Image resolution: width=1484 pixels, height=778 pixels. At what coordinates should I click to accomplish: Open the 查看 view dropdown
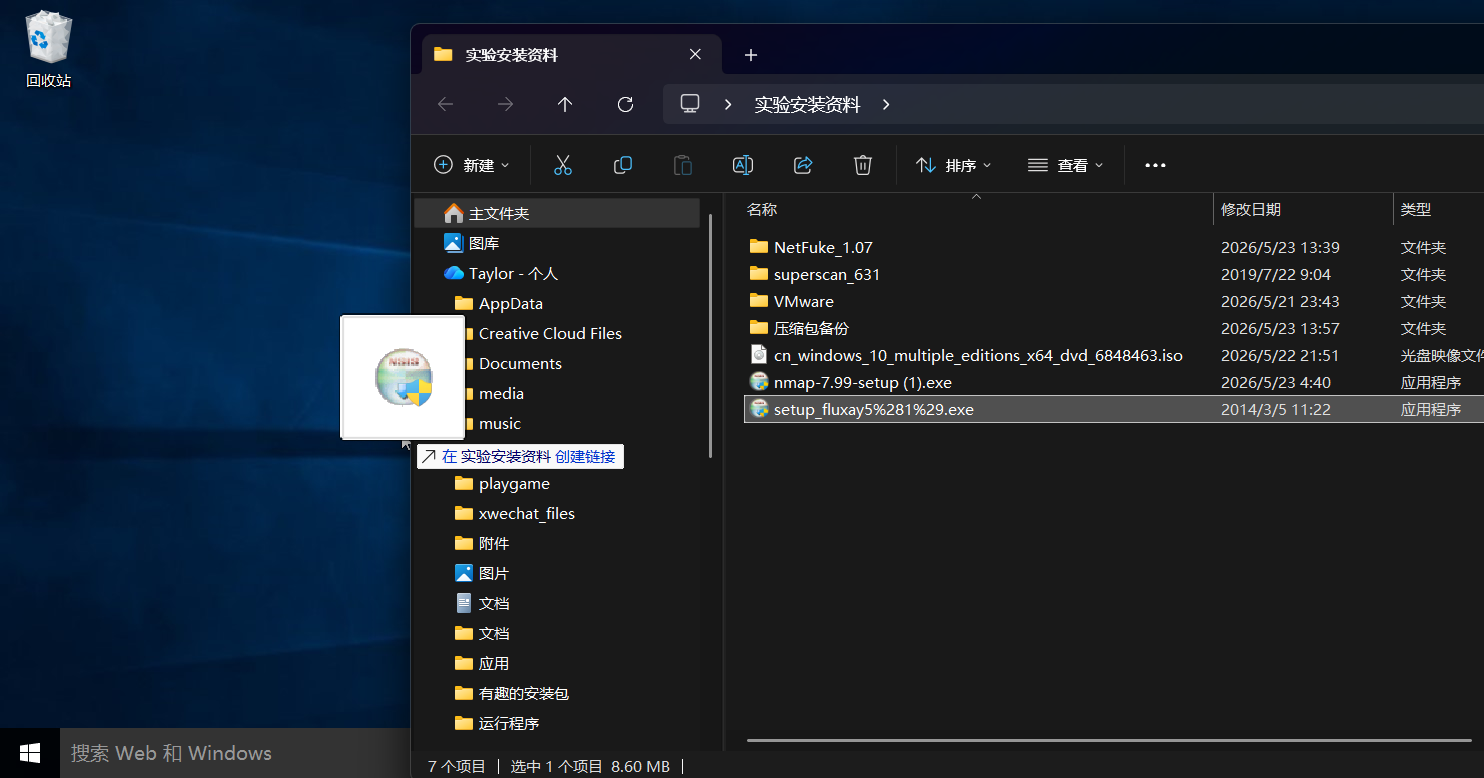(x=1066, y=165)
